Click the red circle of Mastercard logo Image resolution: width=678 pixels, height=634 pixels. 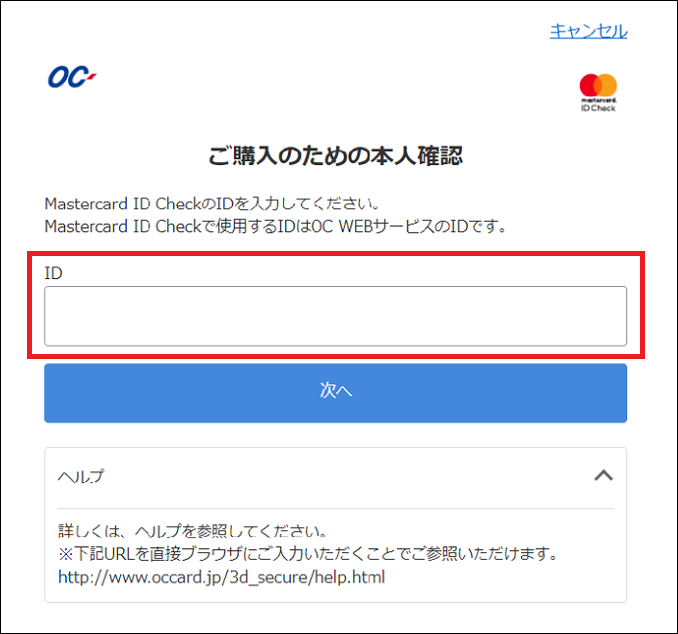coord(590,85)
